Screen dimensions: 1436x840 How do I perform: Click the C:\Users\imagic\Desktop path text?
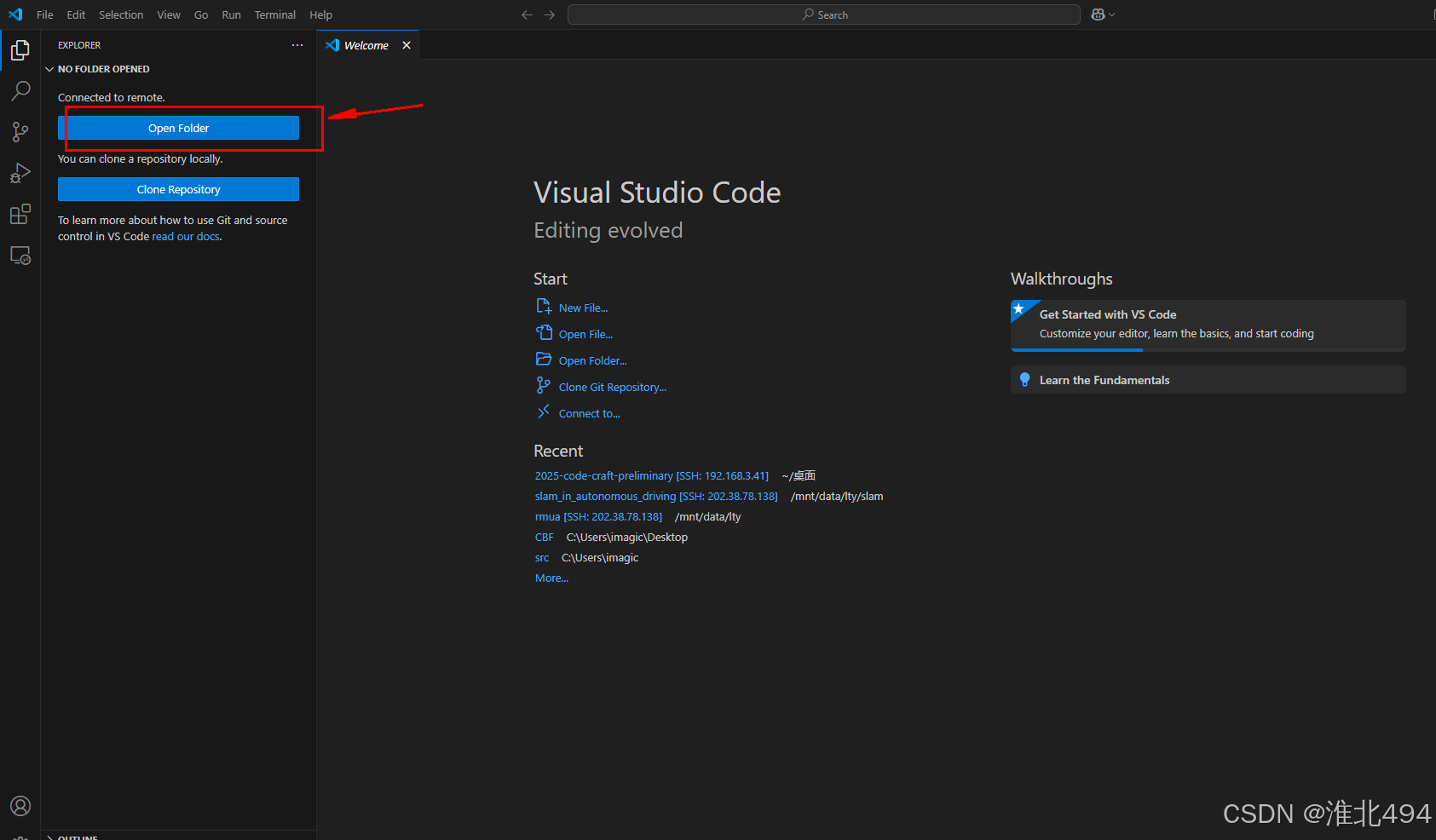pos(626,537)
